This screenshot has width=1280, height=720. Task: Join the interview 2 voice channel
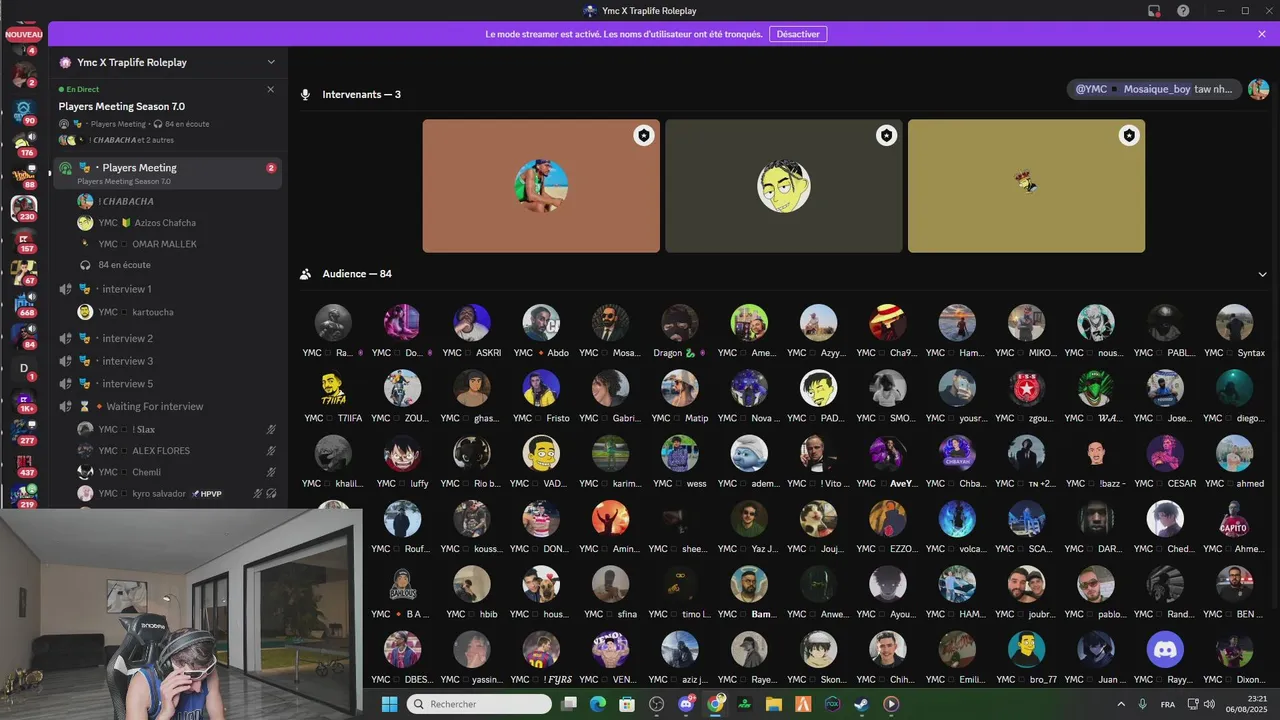(167, 338)
